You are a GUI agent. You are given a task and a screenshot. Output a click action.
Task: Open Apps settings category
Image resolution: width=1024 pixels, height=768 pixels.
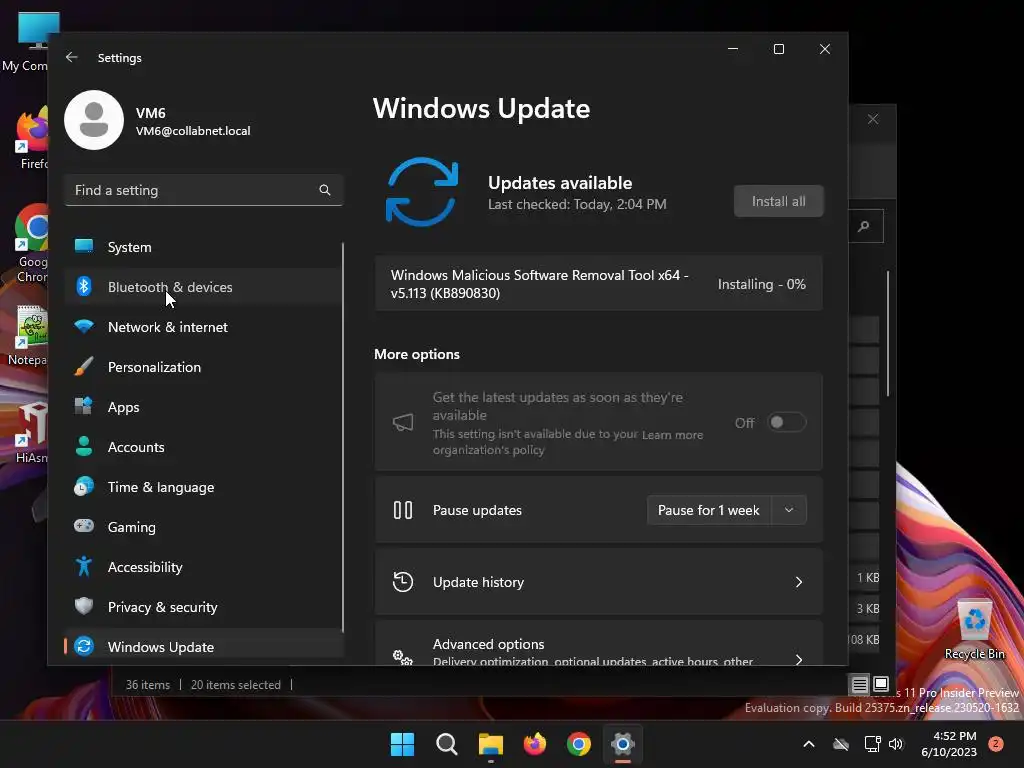[x=203, y=407]
